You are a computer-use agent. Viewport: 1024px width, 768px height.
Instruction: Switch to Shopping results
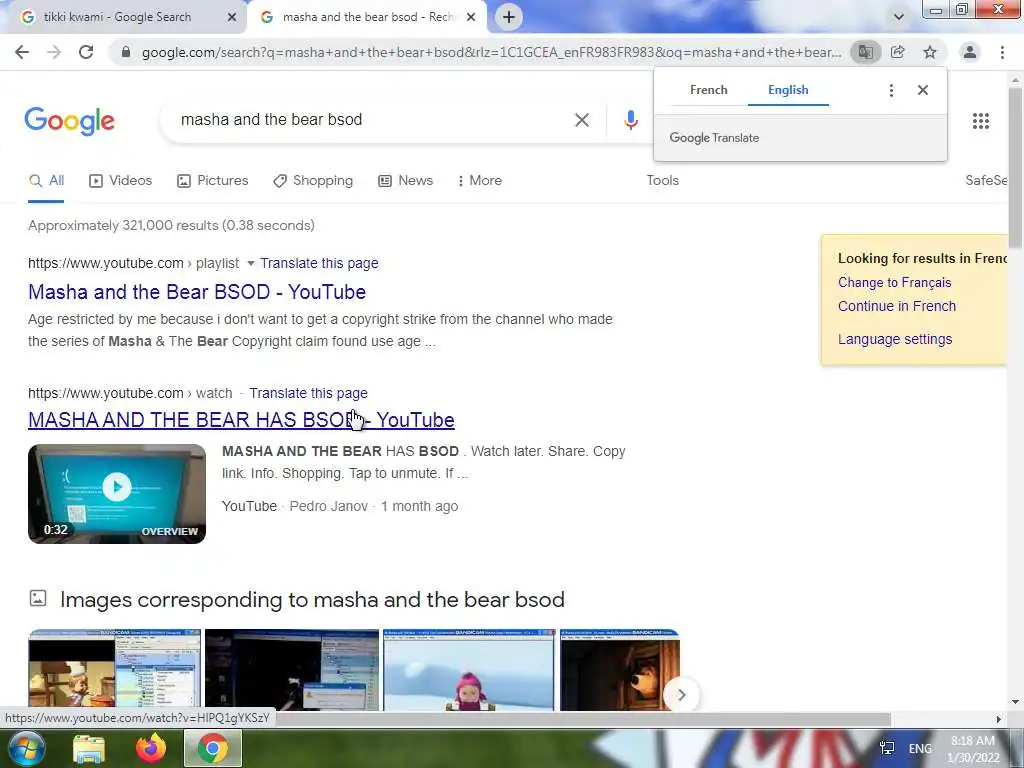point(313,181)
